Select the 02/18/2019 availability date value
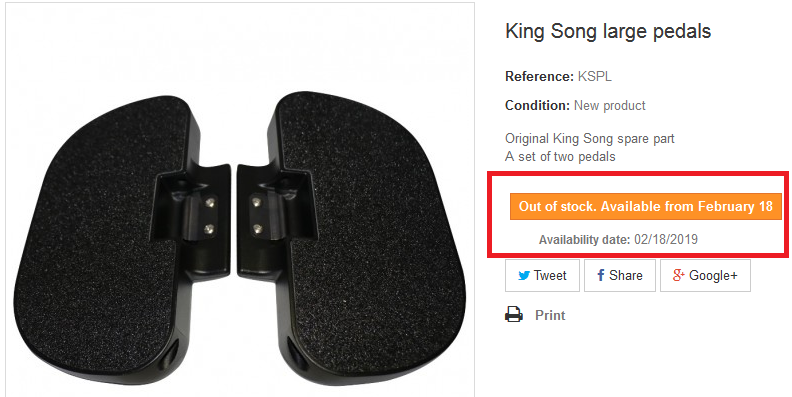The width and height of the screenshot is (792, 397). [x=666, y=239]
